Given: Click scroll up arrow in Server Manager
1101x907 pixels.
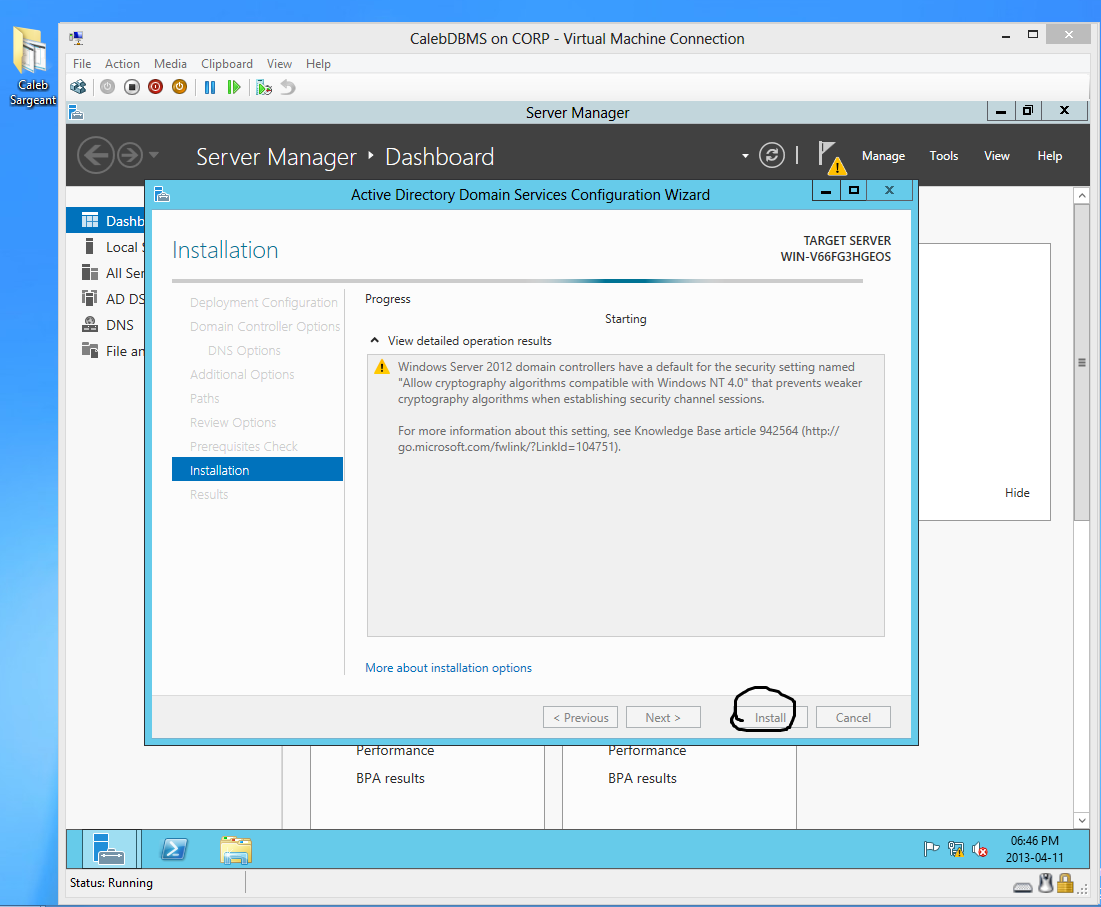Looking at the screenshot, I should [x=1081, y=195].
